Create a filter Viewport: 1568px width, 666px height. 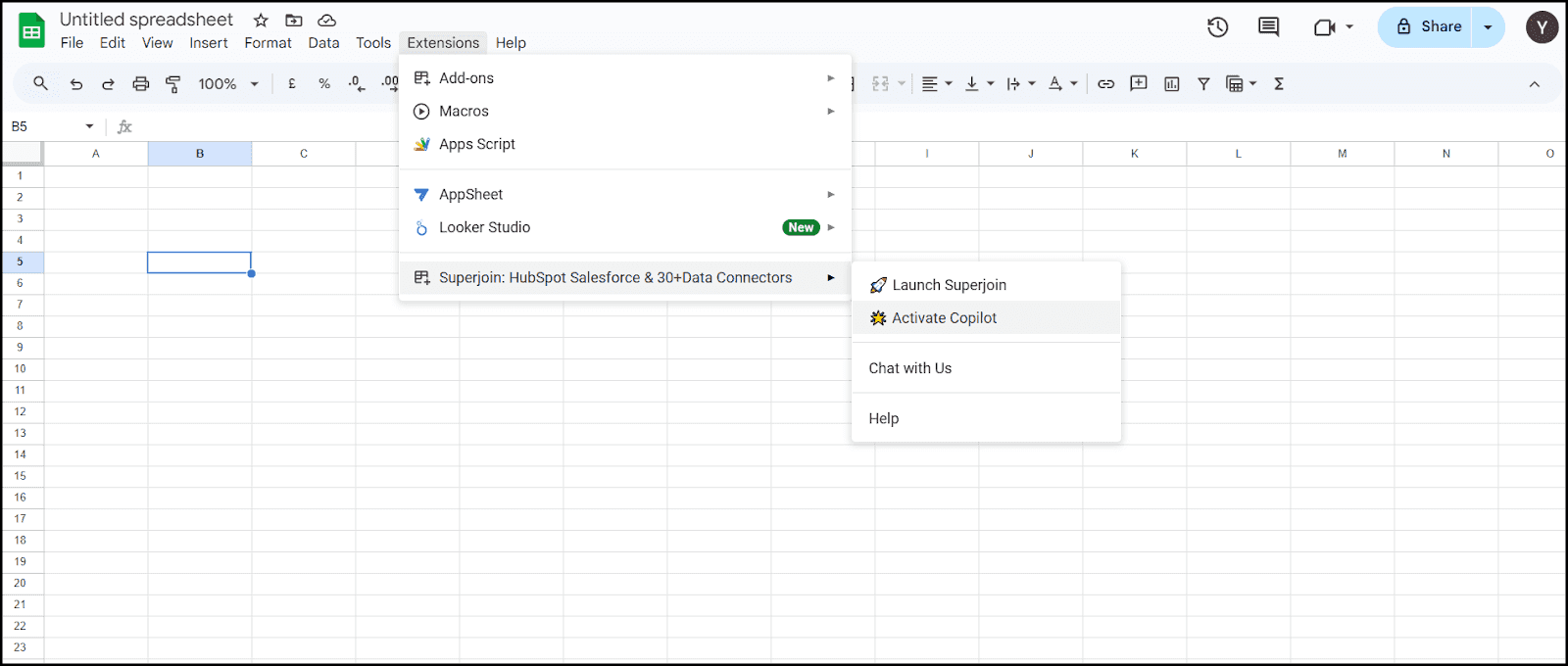pyautogui.click(x=1204, y=84)
